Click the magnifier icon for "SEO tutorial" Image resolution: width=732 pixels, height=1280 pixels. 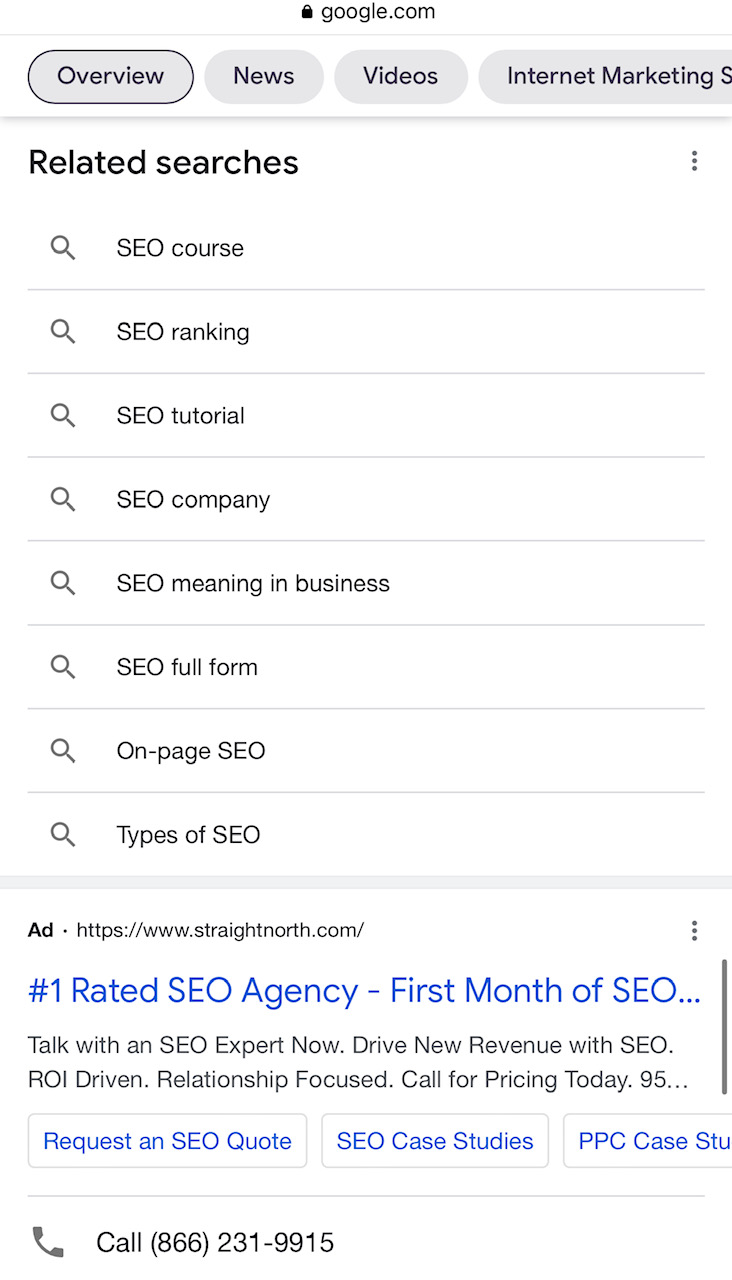coord(62,415)
